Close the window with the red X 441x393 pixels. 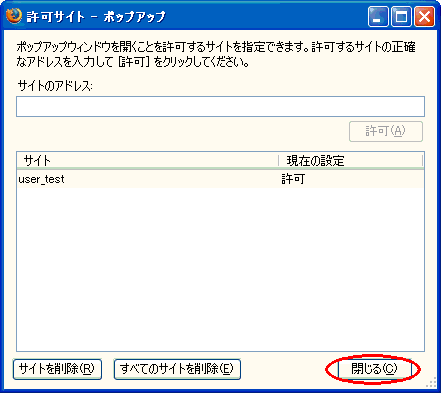424,16
